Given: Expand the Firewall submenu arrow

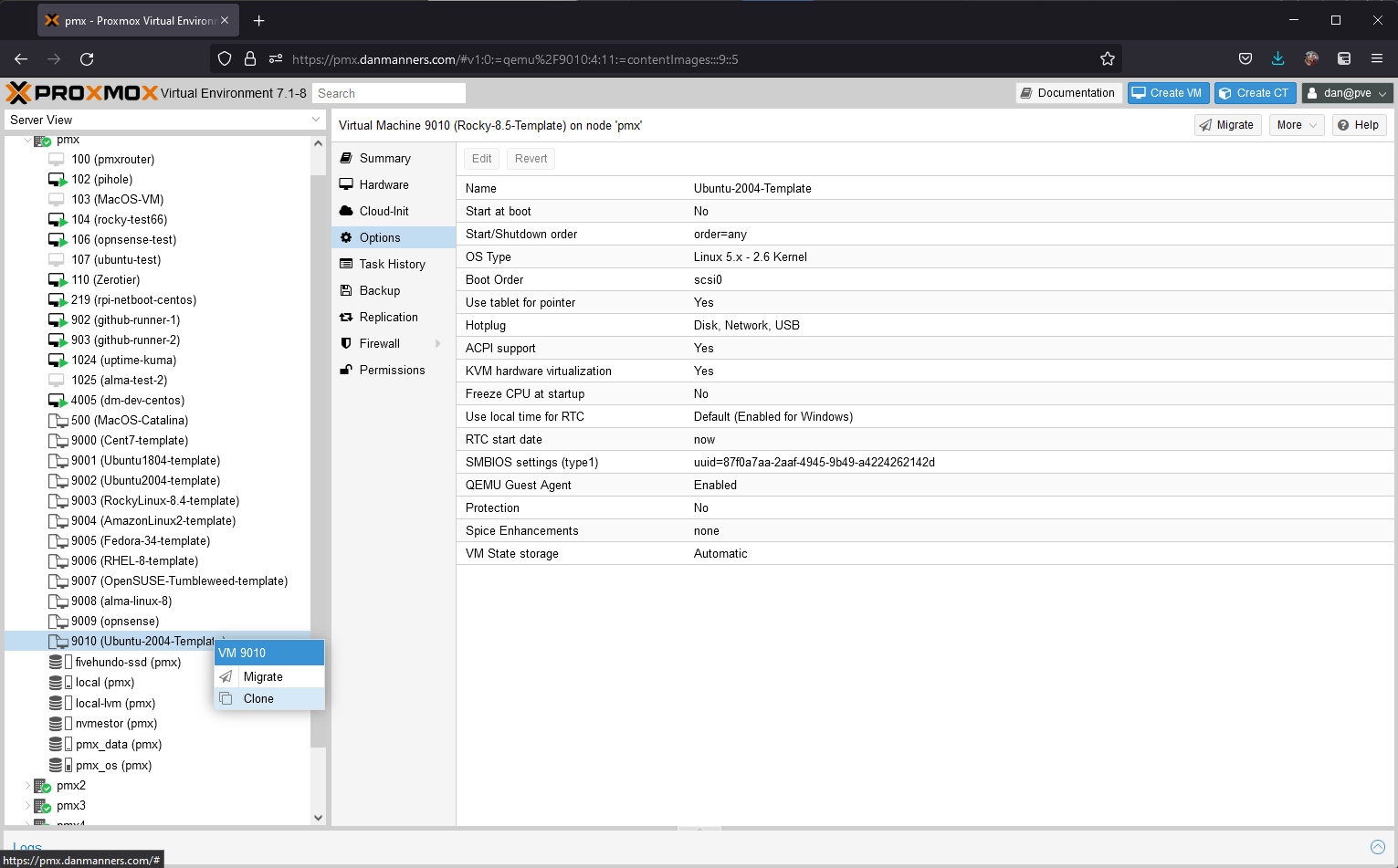Looking at the screenshot, I should pyautogui.click(x=438, y=343).
